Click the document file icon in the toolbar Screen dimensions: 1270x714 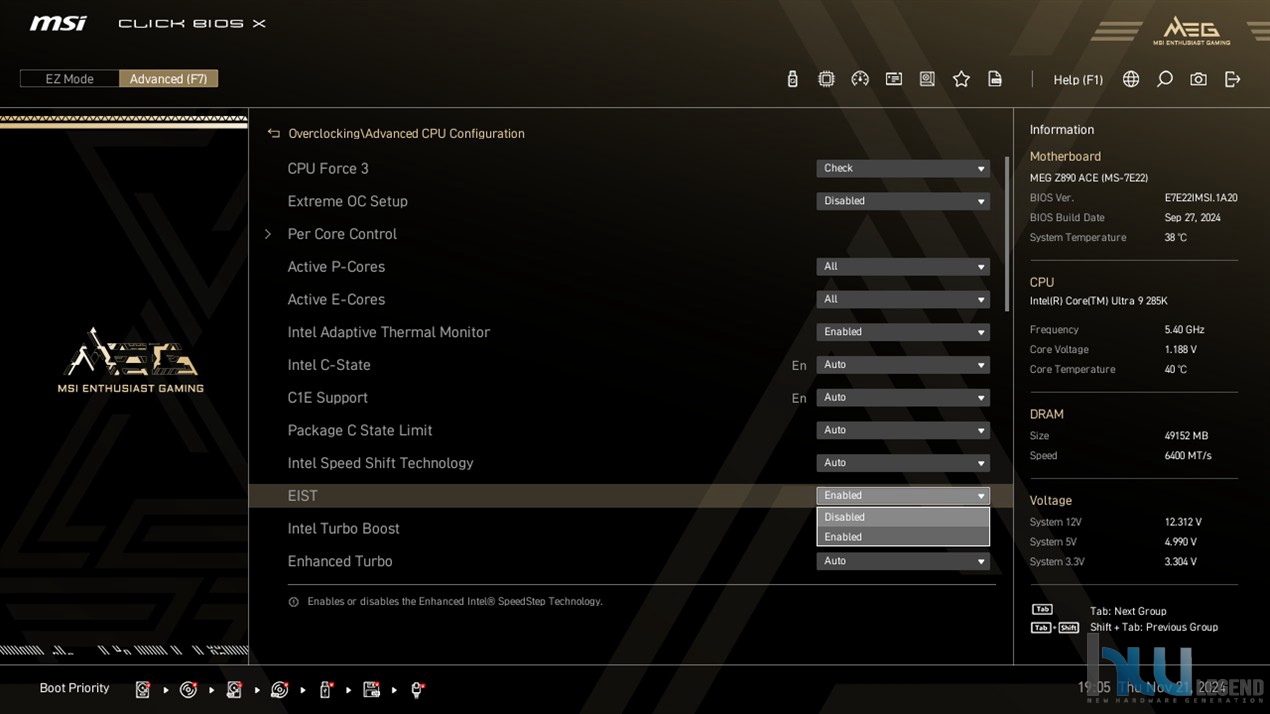pos(995,79)
